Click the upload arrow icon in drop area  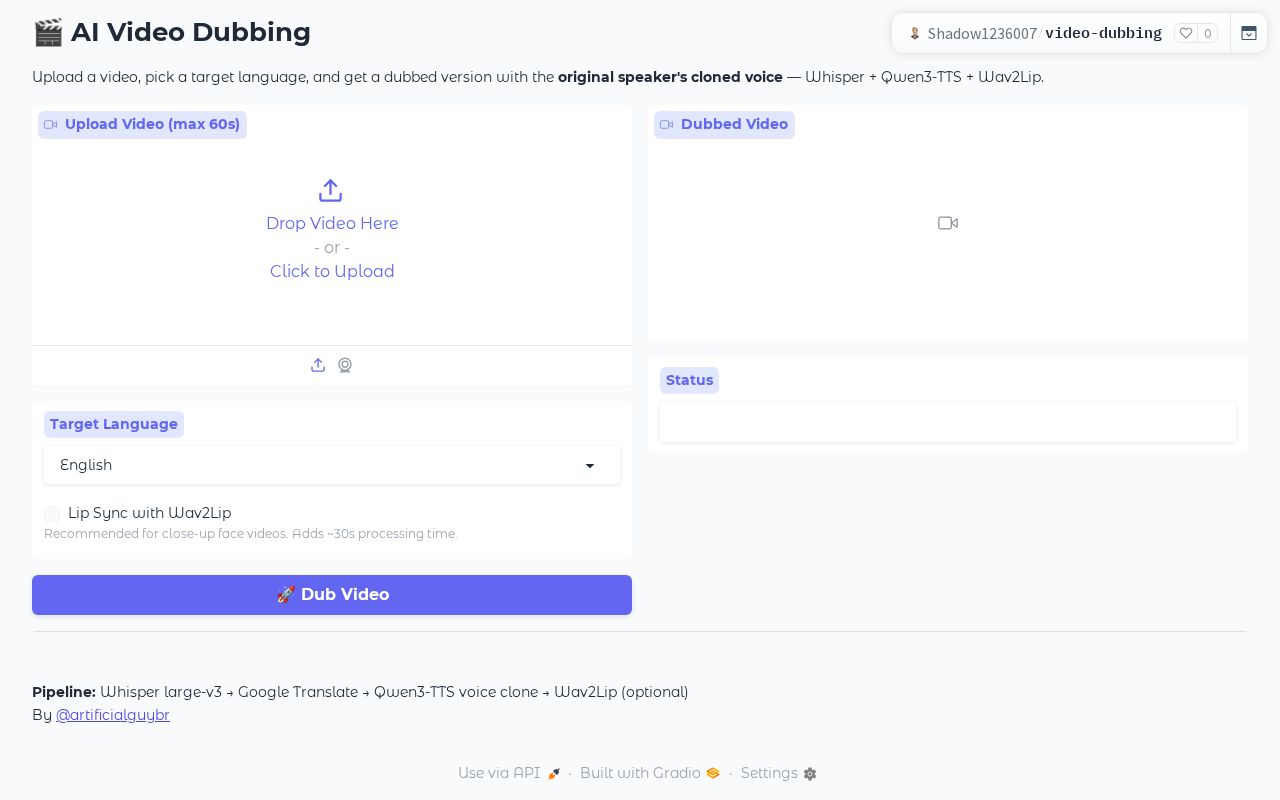[x=331, y=190]
